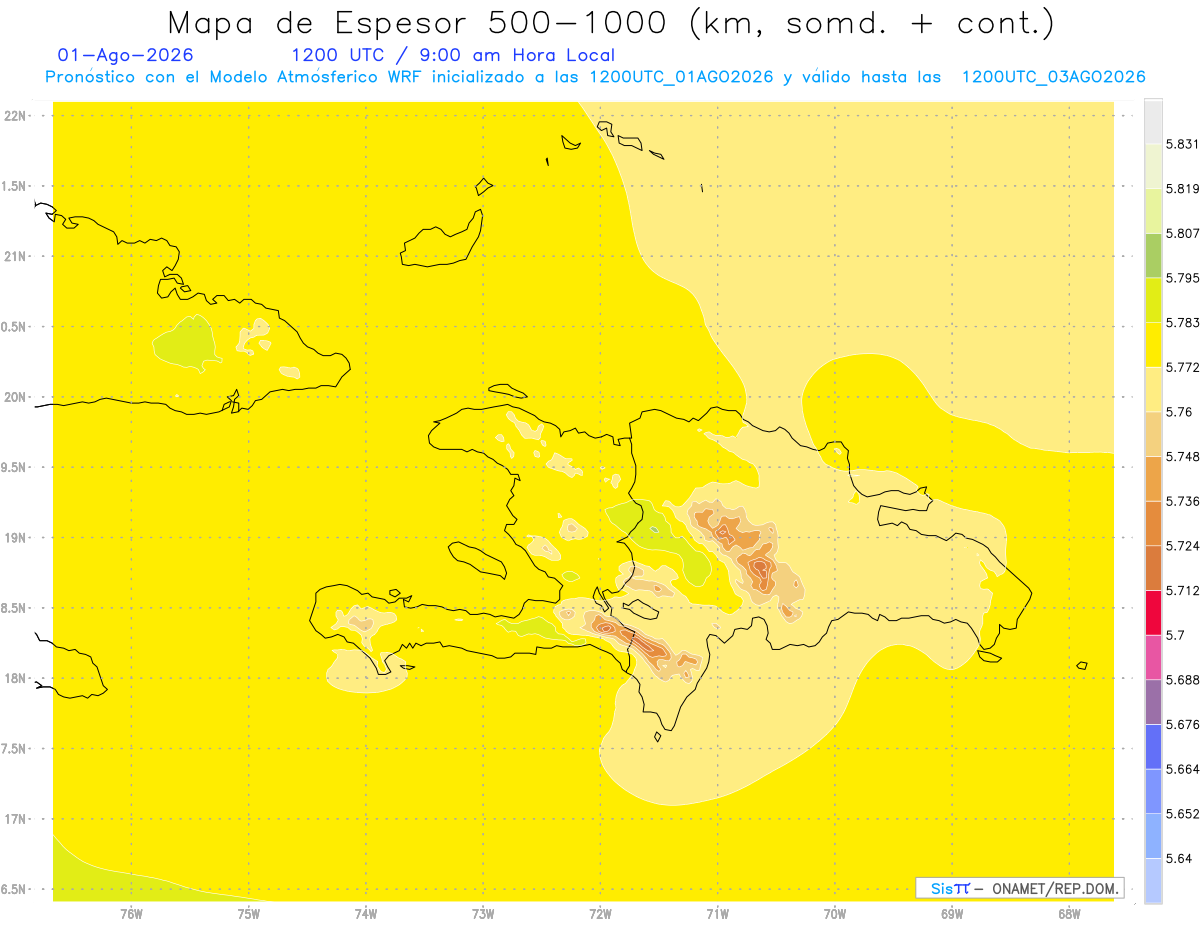1200x927 pixels.
Task: Click the grey swatch above the 5.831 value
Action: [1153, 121]
